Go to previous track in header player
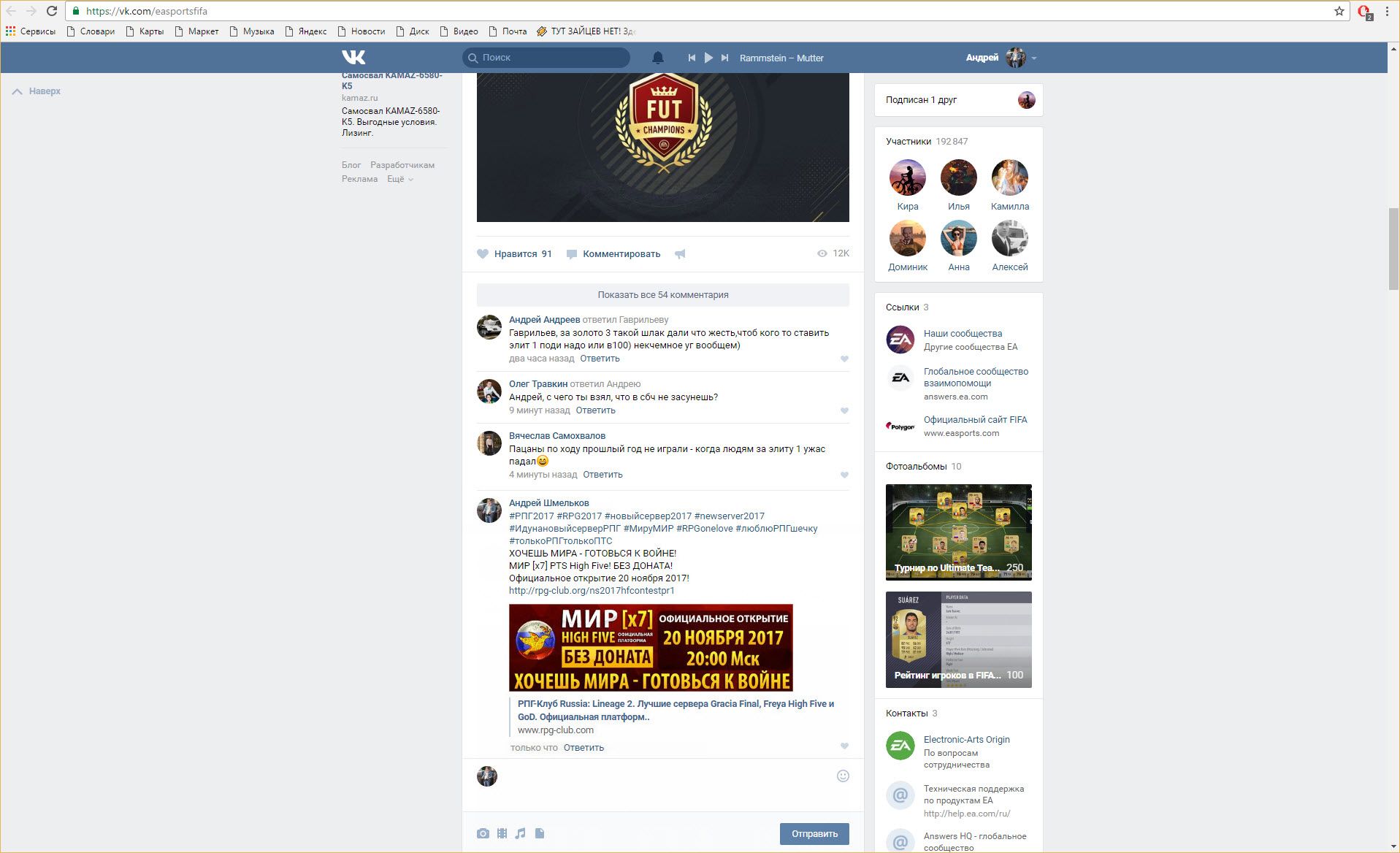This screenshot has height=853, width=1400. (x=691, y=58)
